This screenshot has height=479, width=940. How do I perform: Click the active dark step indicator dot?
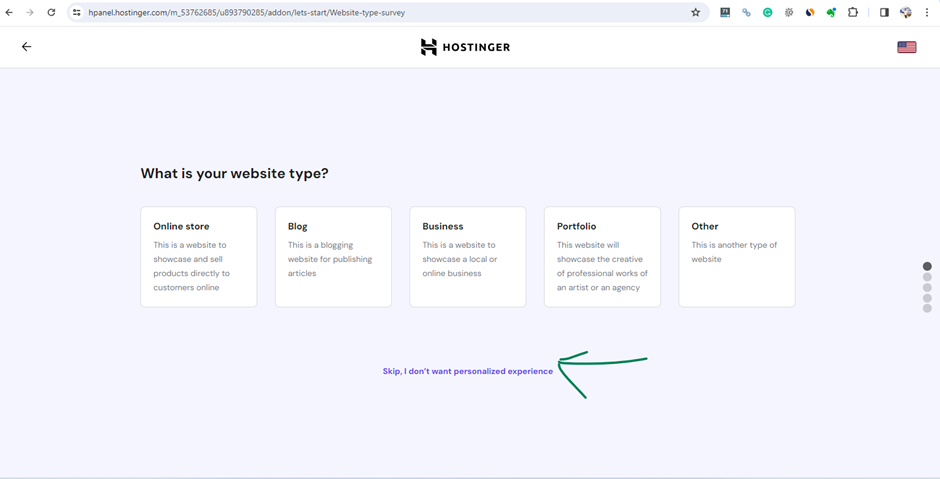(927, 266)
